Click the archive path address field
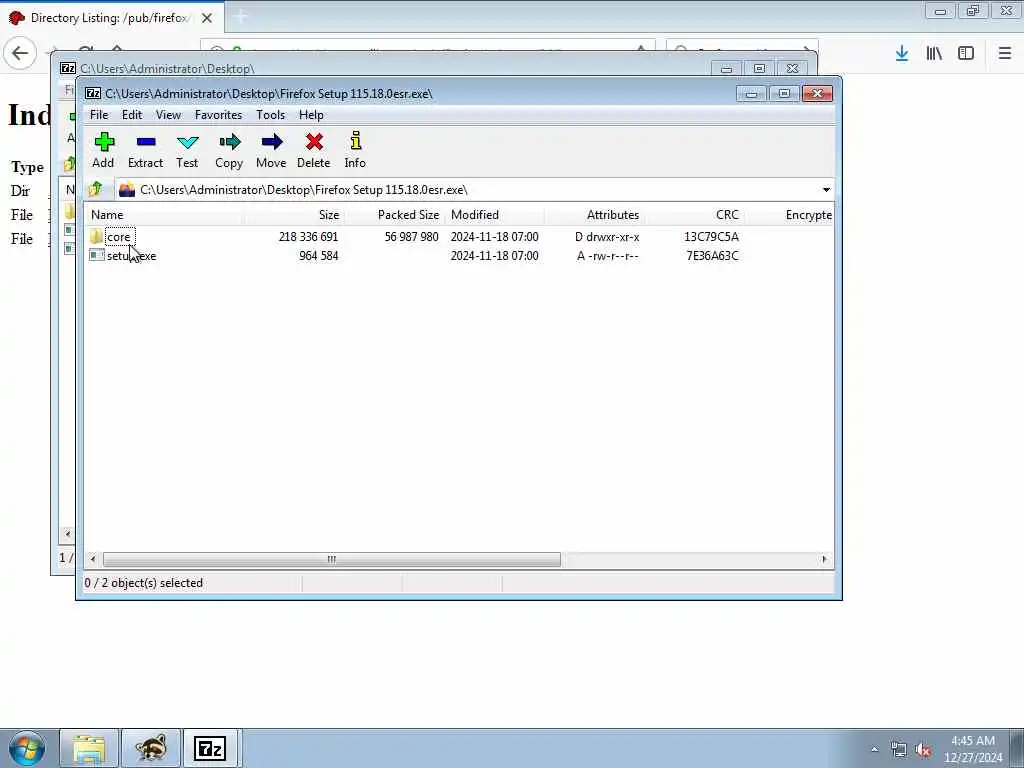 pyautogui.click(x=467, y=190)
